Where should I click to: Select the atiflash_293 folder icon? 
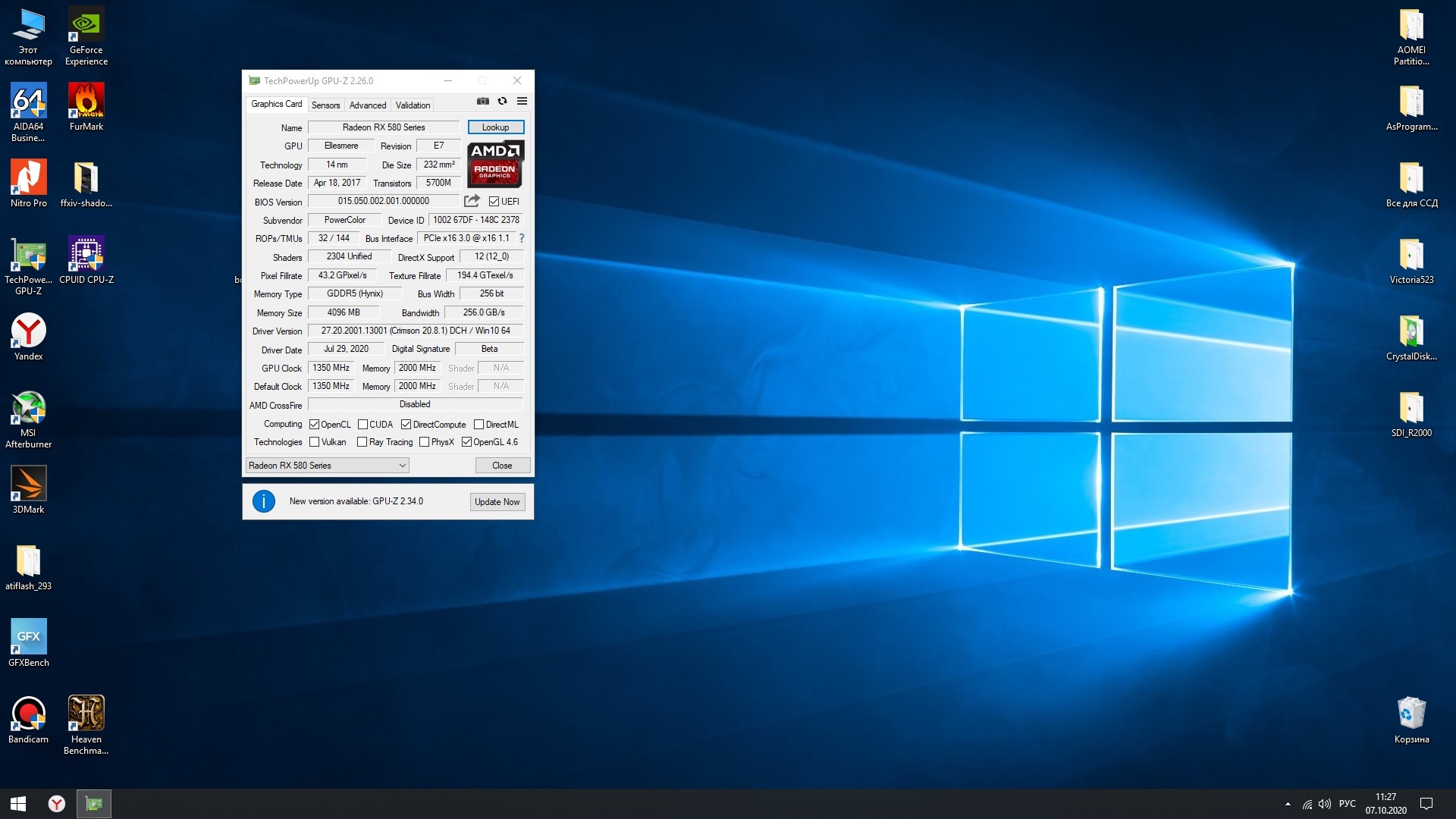28,566
